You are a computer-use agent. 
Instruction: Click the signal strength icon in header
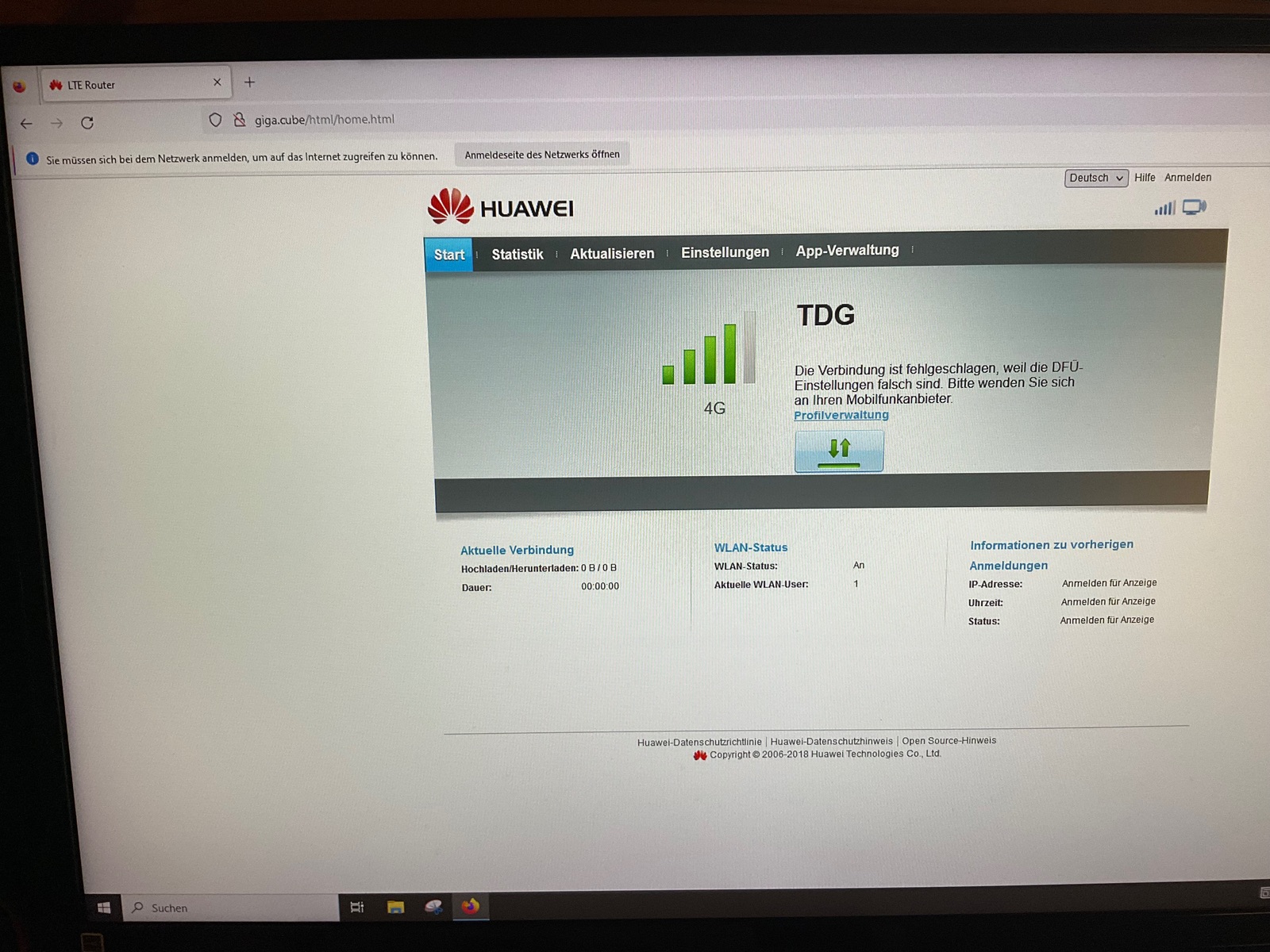tap(1164, 209)
